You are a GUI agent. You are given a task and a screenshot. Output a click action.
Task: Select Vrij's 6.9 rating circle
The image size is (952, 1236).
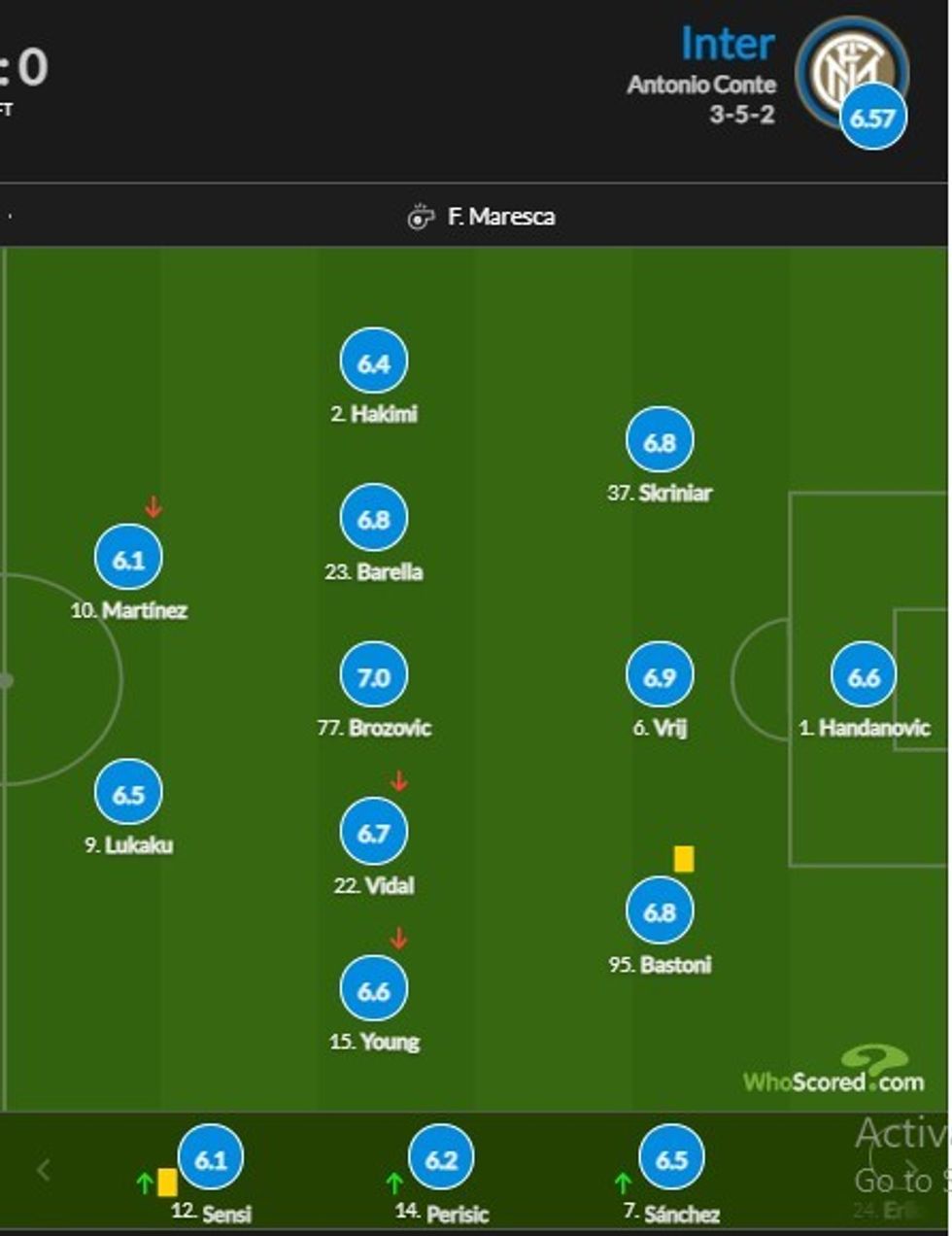(x=660, y=676)
